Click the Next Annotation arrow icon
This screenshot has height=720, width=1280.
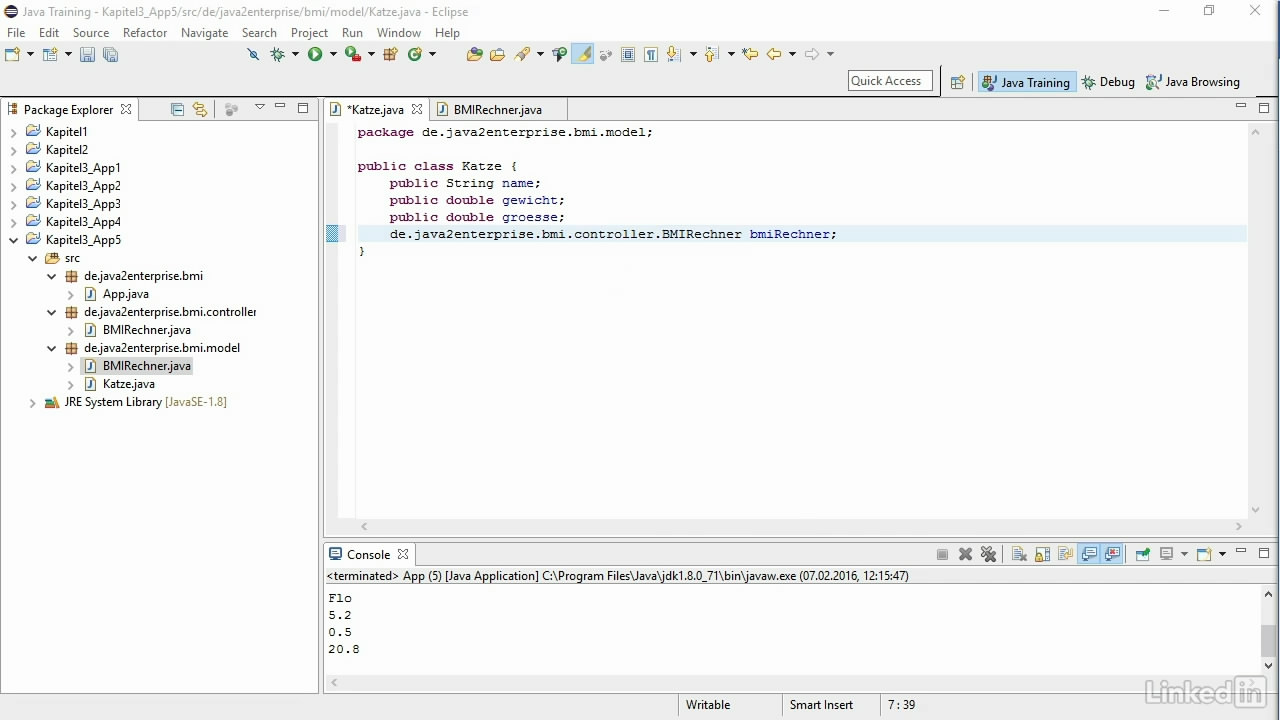[x=673, y=54]
